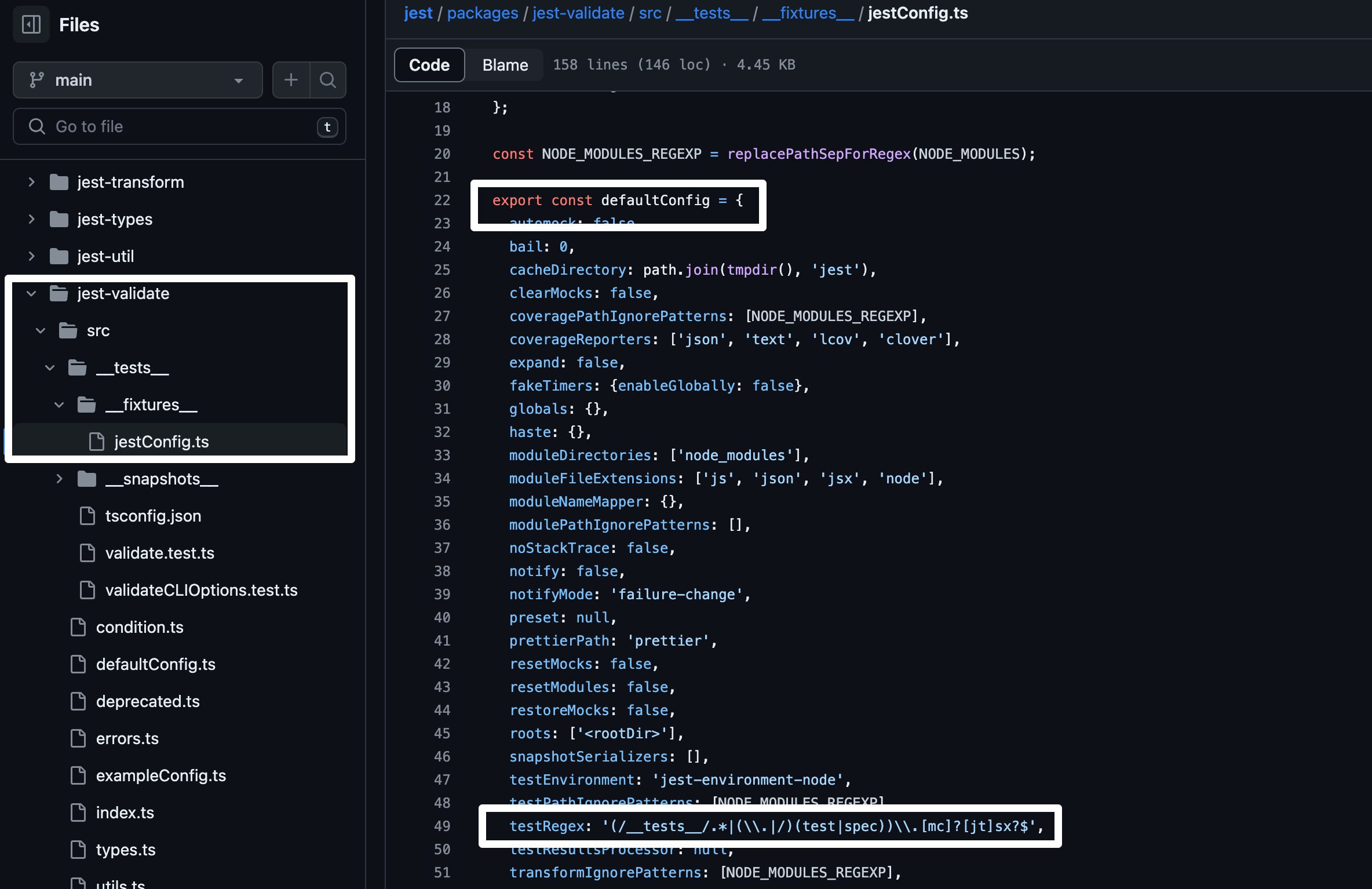Expand the jest-util folder chevron
This screenshot has width=1372, height=889.
pos(32,256)
